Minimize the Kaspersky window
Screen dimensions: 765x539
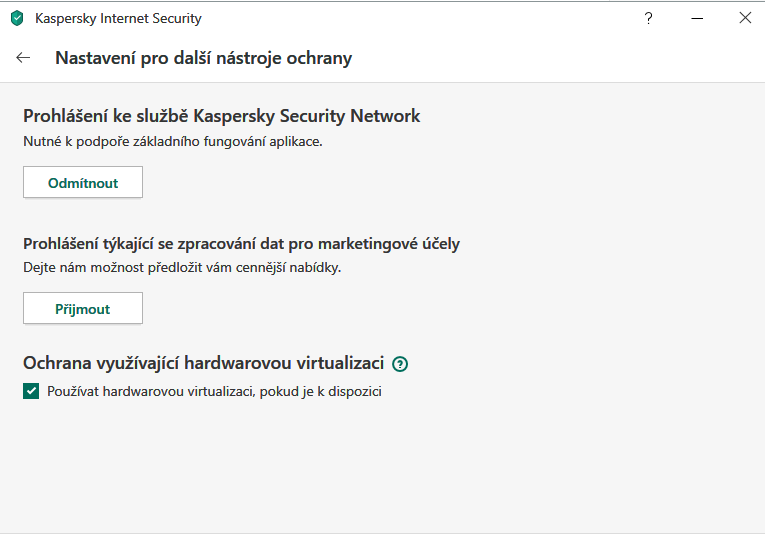[697, 18]
